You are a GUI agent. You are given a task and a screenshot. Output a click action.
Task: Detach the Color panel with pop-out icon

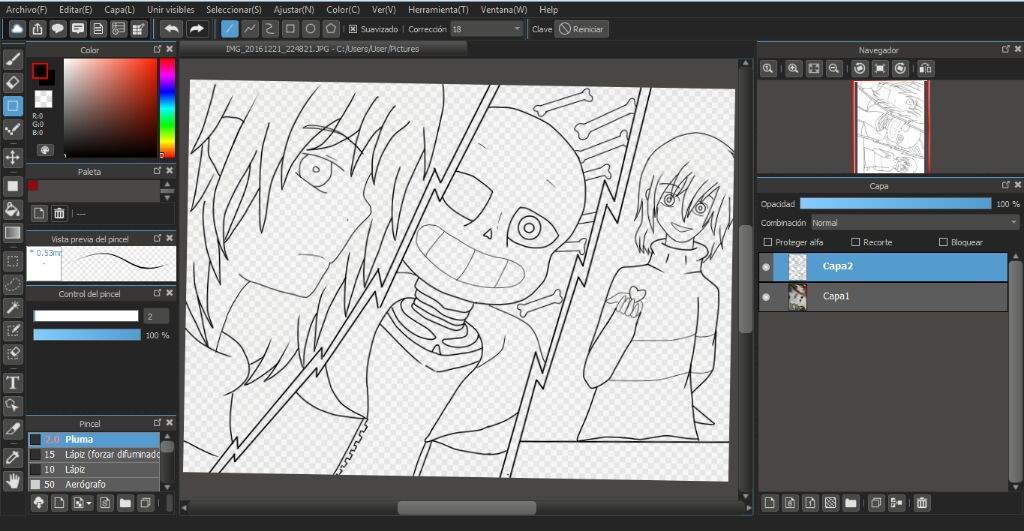(x=157, y=50)
